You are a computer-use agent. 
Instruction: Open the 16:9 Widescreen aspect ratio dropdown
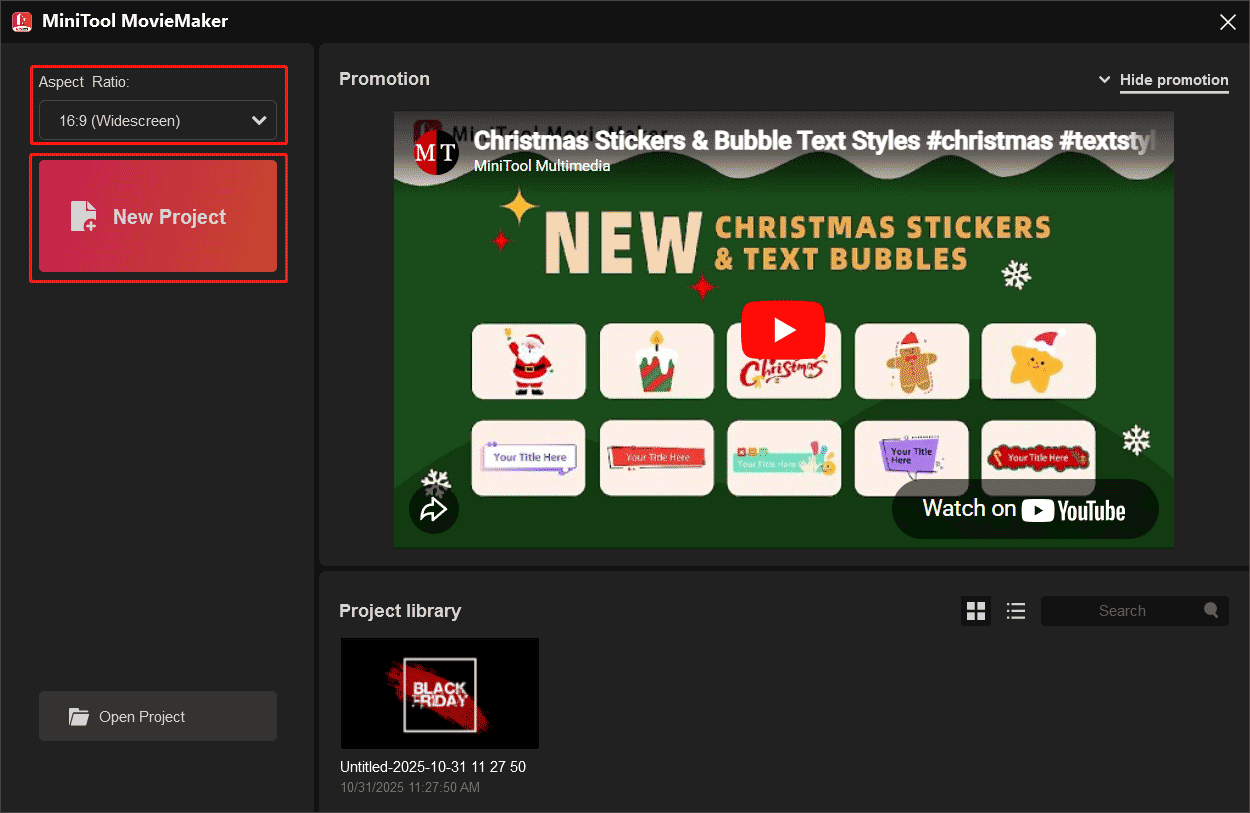pos(157,119)
